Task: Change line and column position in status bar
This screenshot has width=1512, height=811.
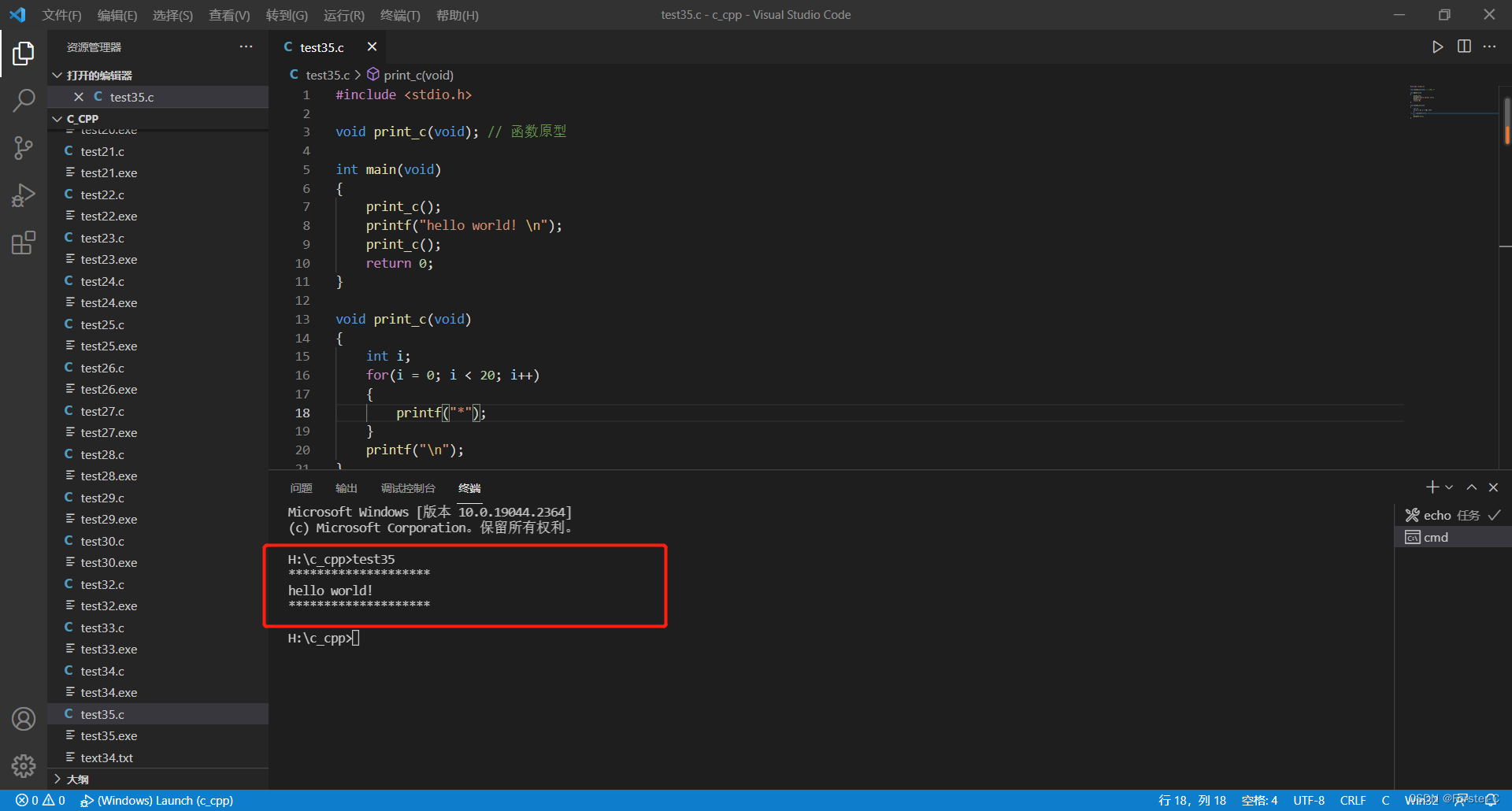Action: (x=1192, y=800)
